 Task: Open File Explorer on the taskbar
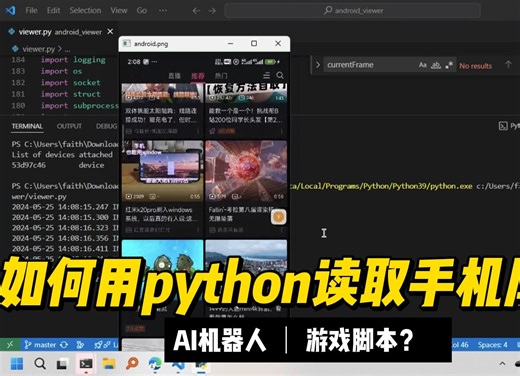[109, 364]
